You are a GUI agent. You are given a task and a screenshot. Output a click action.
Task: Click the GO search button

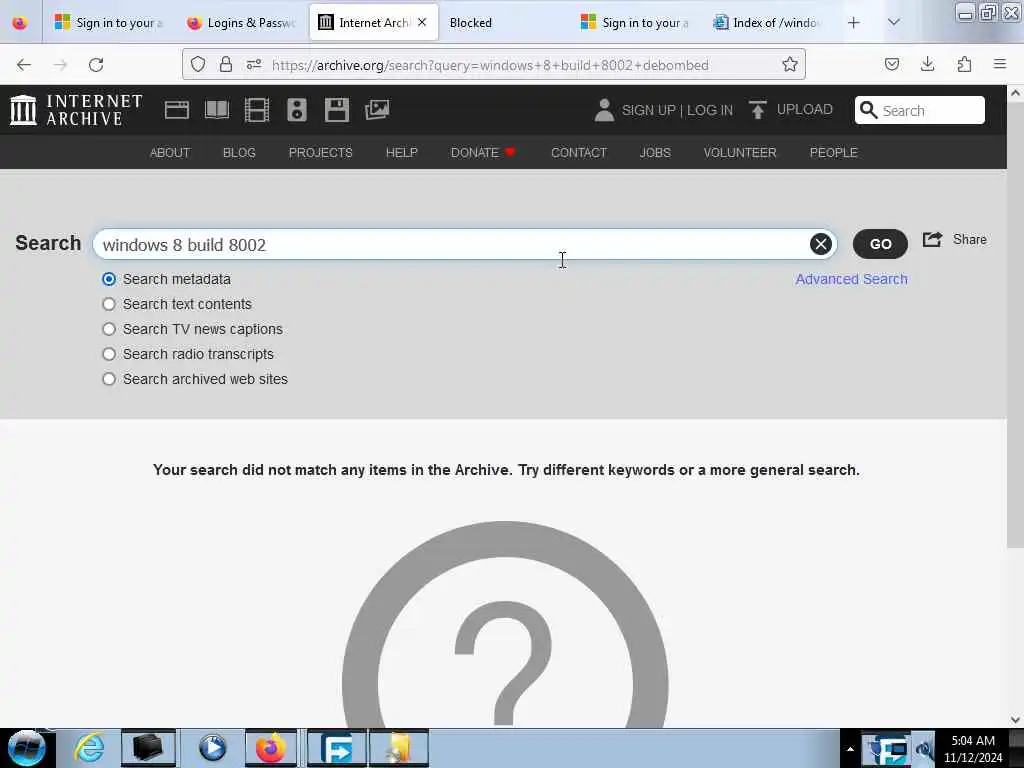(x=880, y=244)
